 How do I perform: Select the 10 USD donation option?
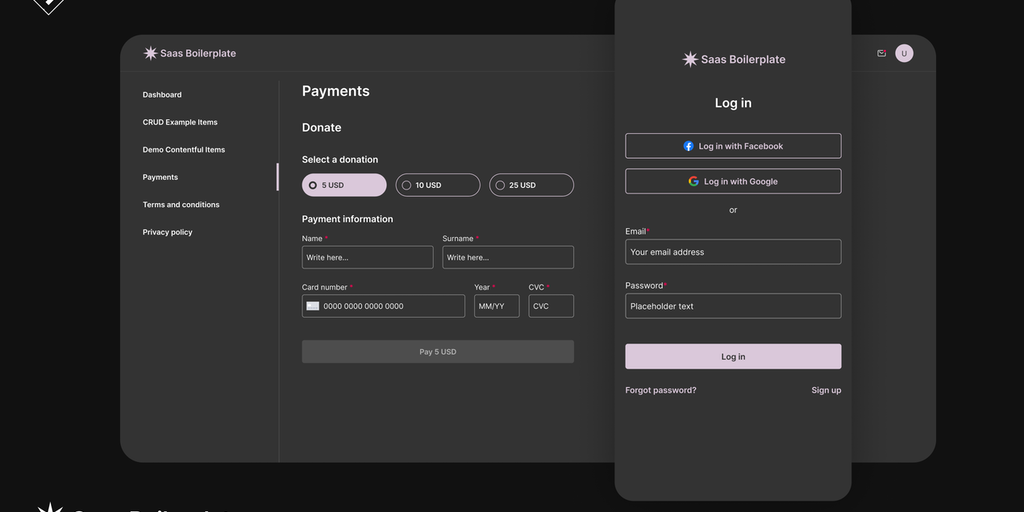[438, 185]
